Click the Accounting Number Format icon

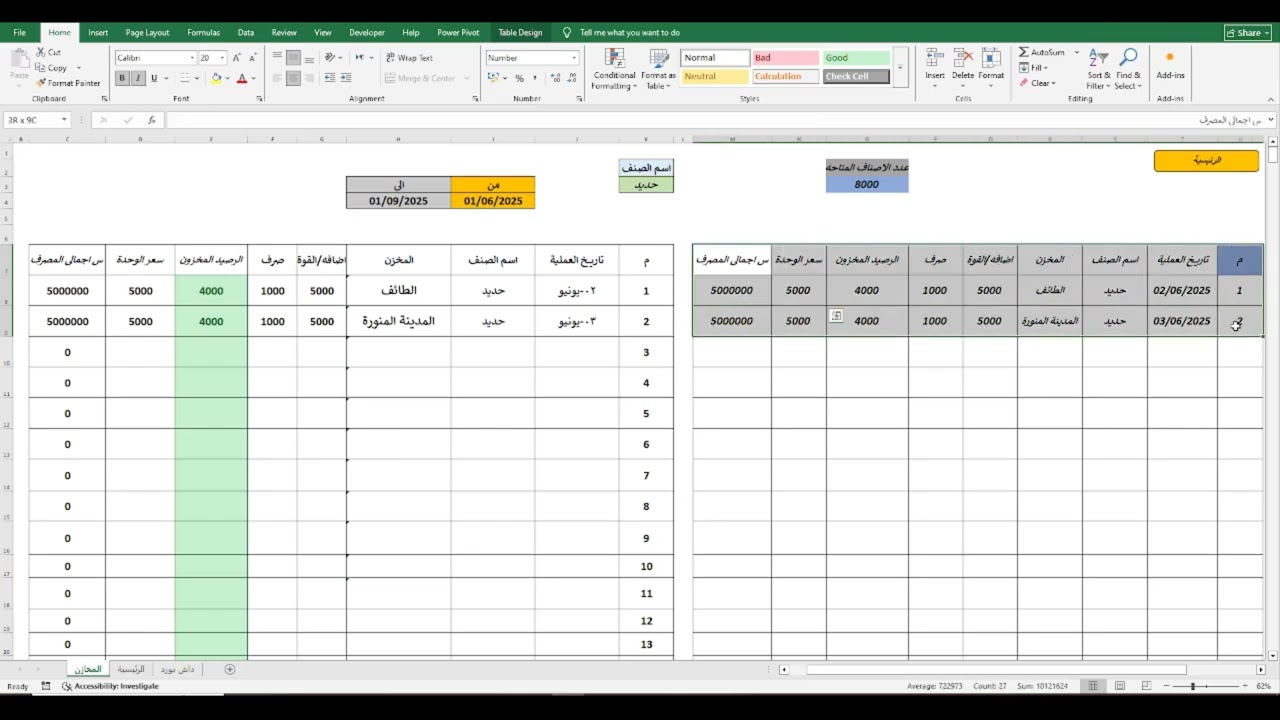[x=494, y=78]
